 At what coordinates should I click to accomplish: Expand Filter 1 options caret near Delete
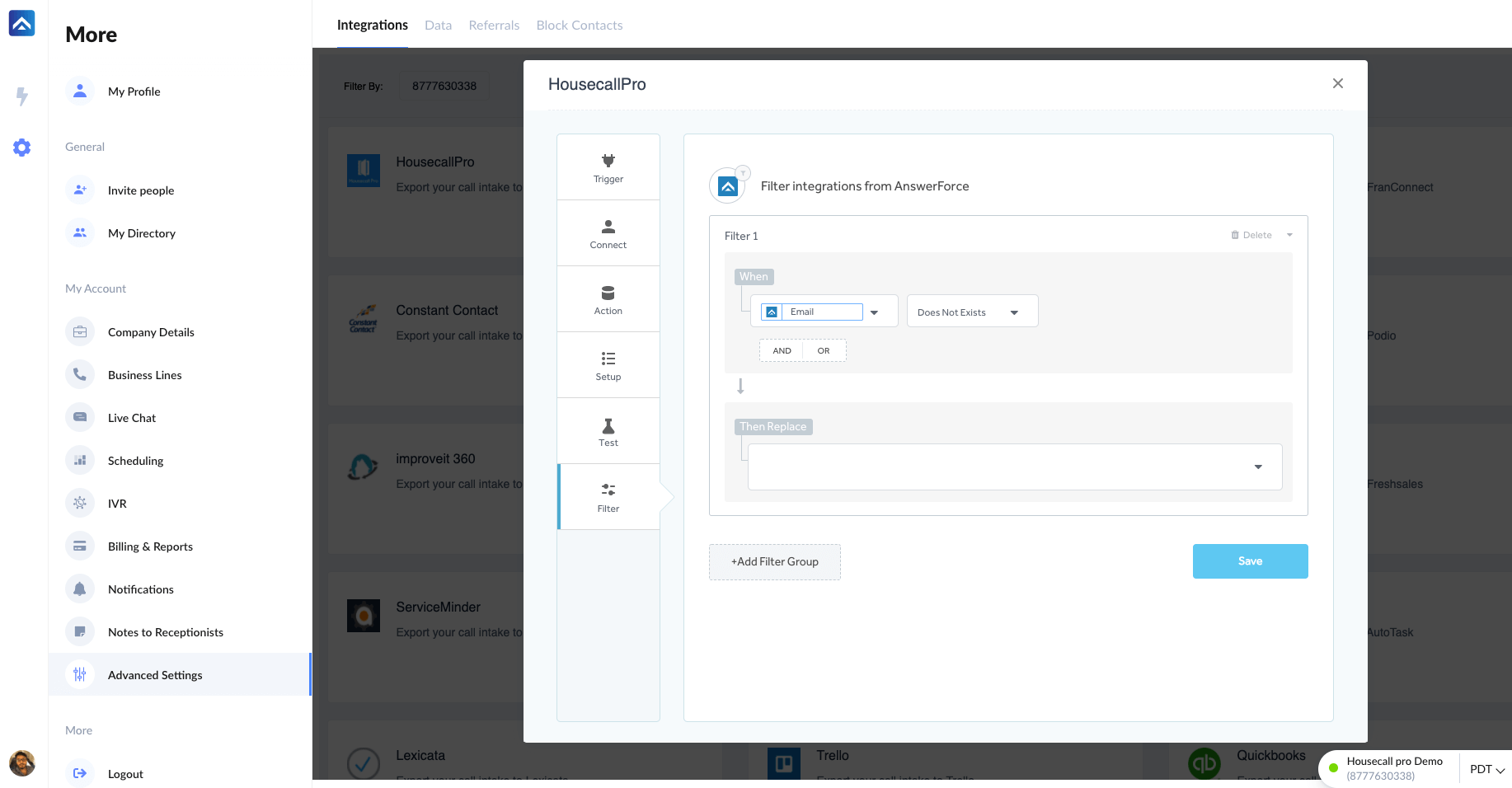pos(1290,235)
